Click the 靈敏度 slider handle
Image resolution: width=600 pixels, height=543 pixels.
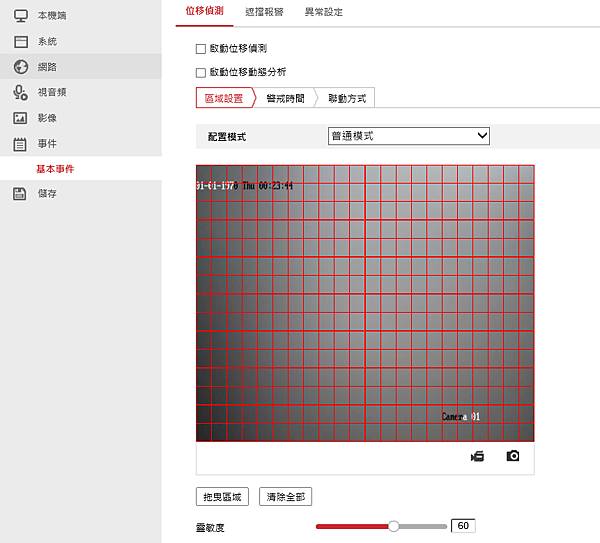(x=393, y=526)
